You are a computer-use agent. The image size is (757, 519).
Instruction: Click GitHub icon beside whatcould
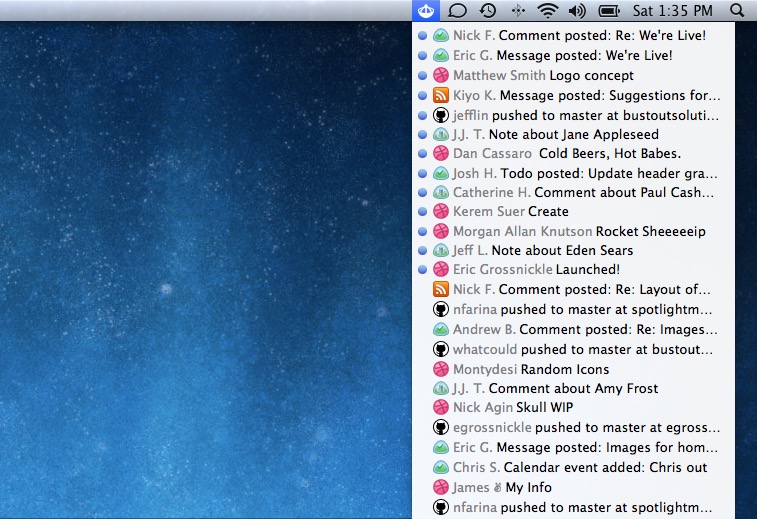[x=440, y=349]
